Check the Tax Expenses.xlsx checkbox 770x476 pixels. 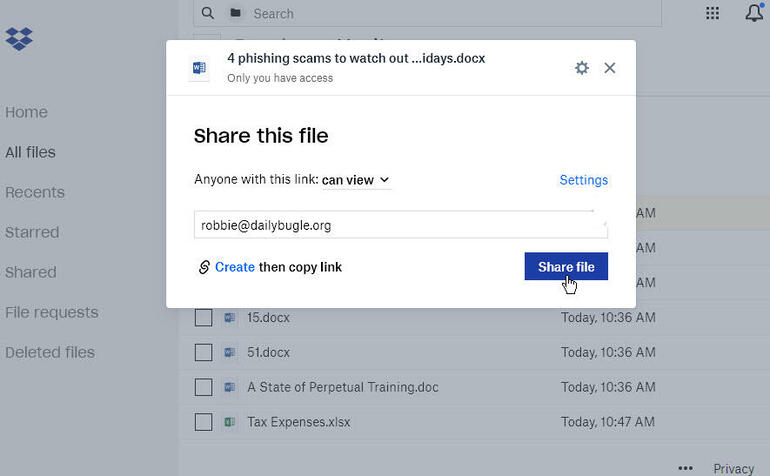click(x=203, y=422)
